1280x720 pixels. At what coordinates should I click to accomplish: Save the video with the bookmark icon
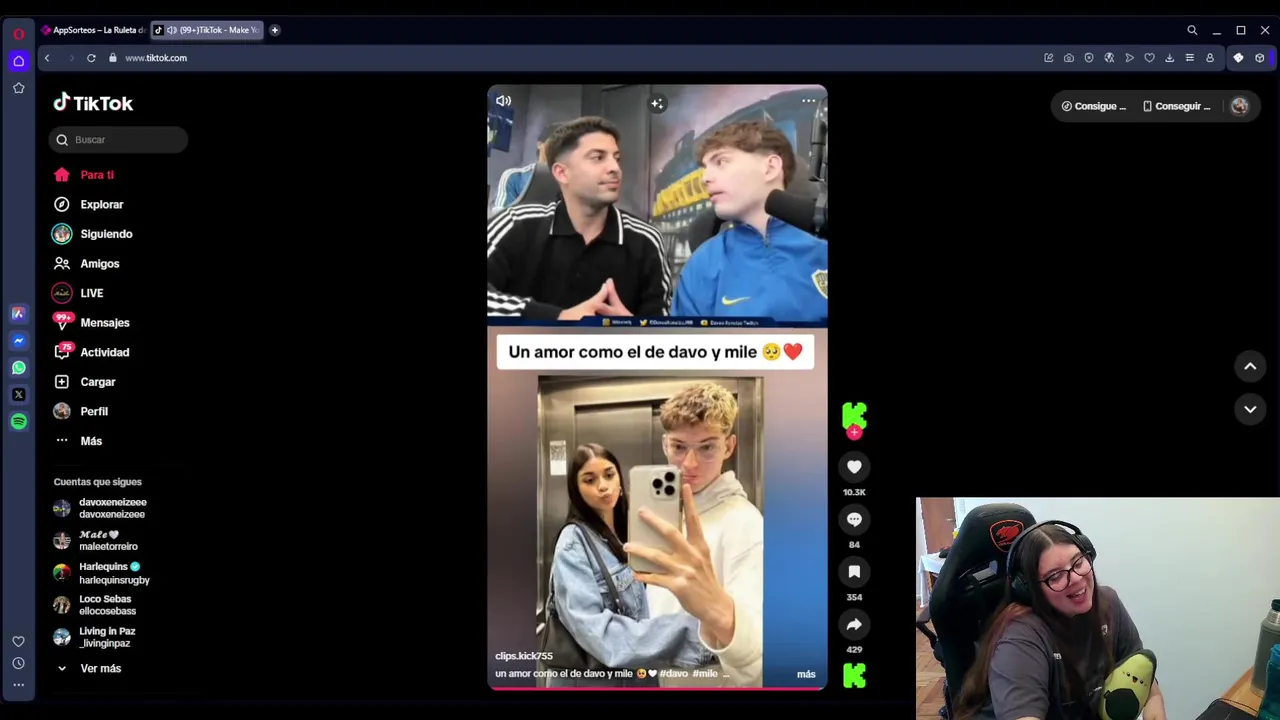pyautogui.click(x=854, y=572)
